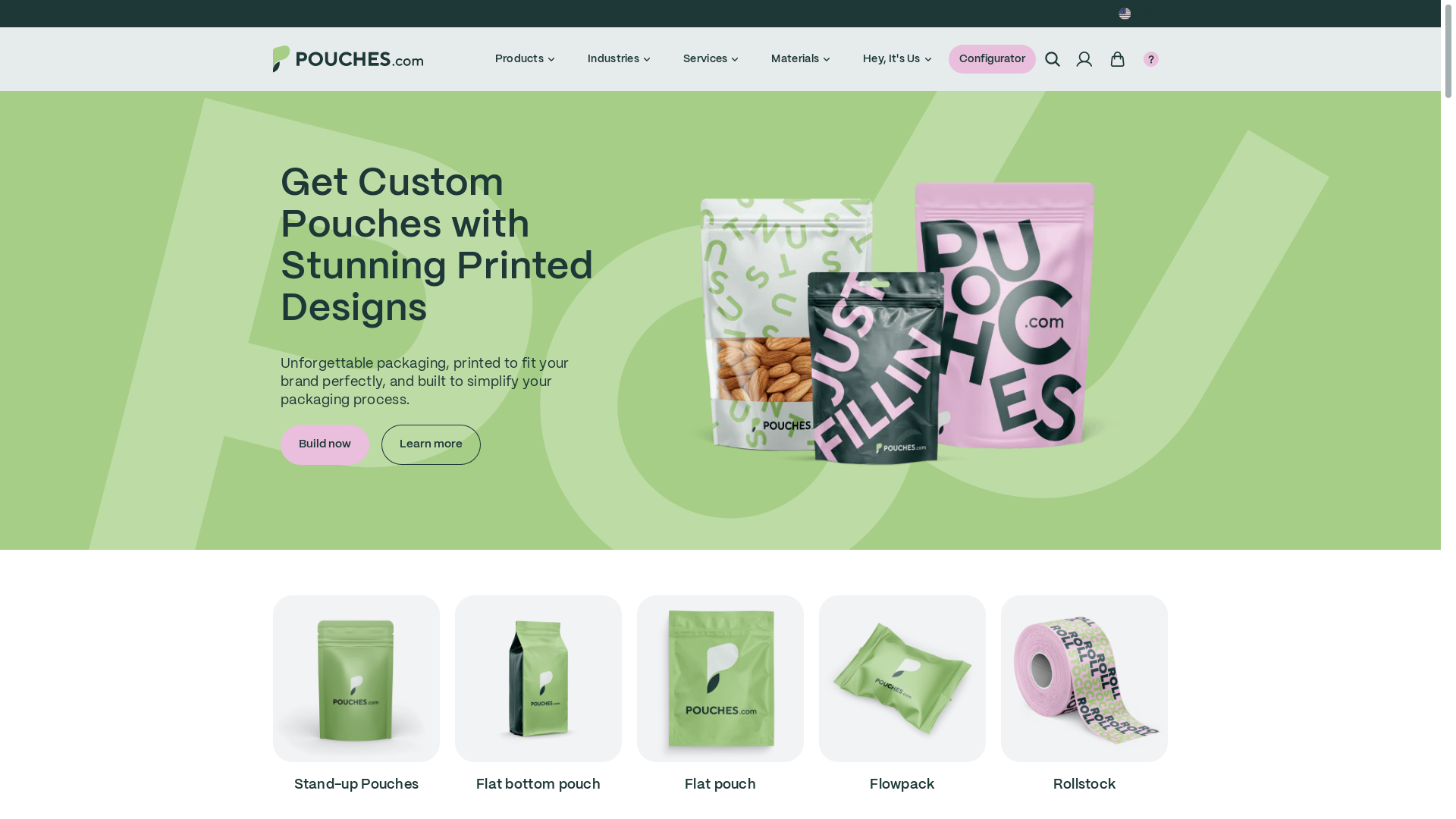Click the vertical page scrollbar
This screenshot has height=819, width=1456.
pos(1448,409)
